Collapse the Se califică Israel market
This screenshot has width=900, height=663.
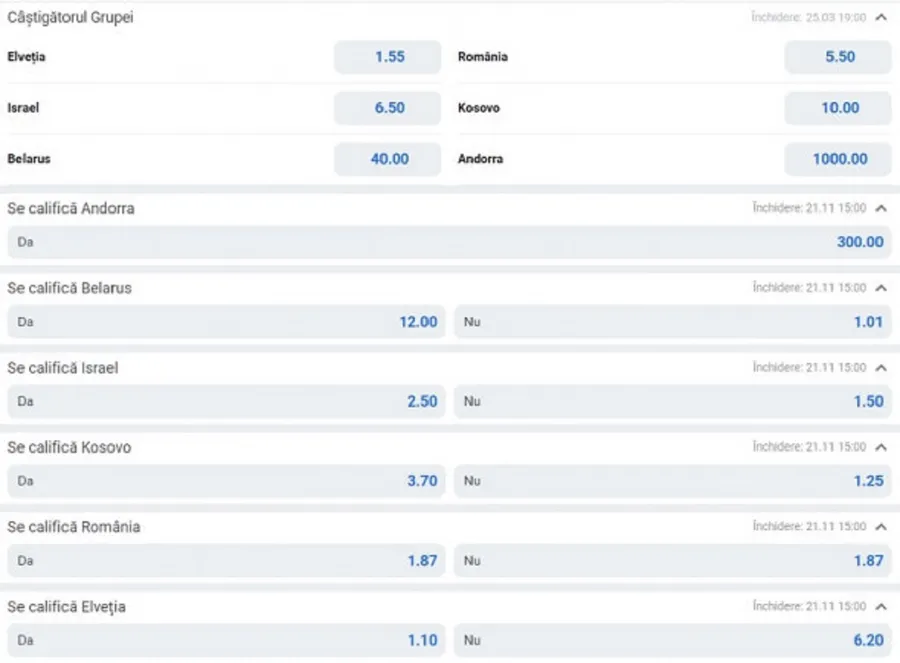(x=880, y=368)
